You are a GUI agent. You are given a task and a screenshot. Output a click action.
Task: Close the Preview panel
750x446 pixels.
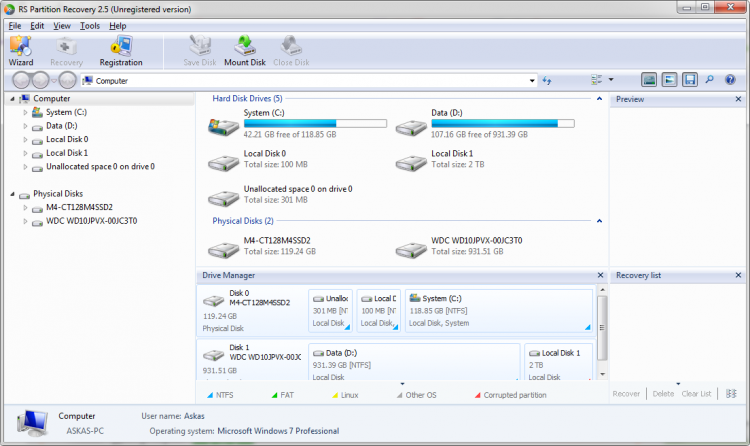tap(738, 99)
